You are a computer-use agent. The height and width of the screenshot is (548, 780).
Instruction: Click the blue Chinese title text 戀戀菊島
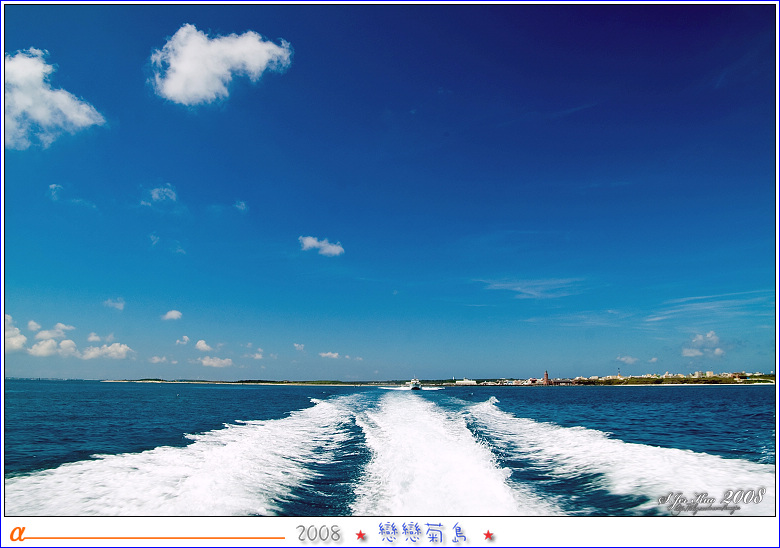tap(424, 533)
